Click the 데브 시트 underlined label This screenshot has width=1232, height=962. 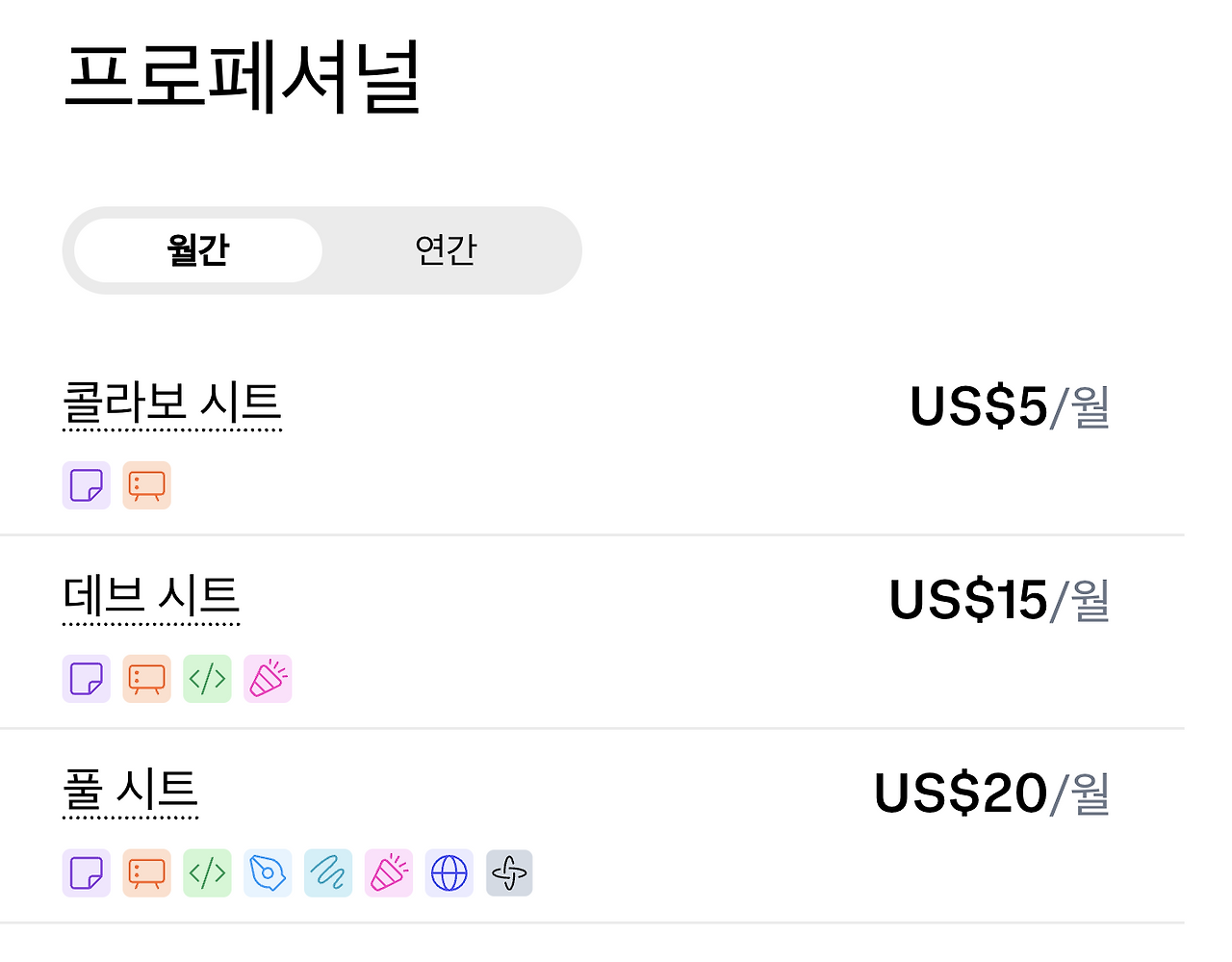(151, 596)
